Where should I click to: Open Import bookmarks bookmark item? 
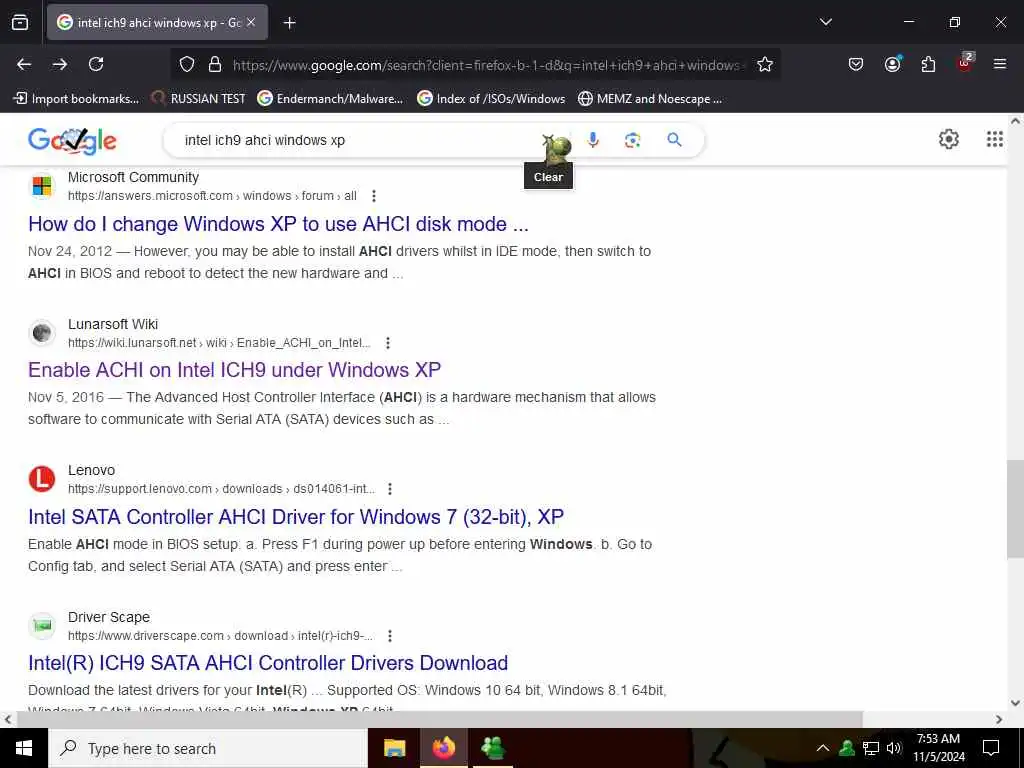coord(76,99)
